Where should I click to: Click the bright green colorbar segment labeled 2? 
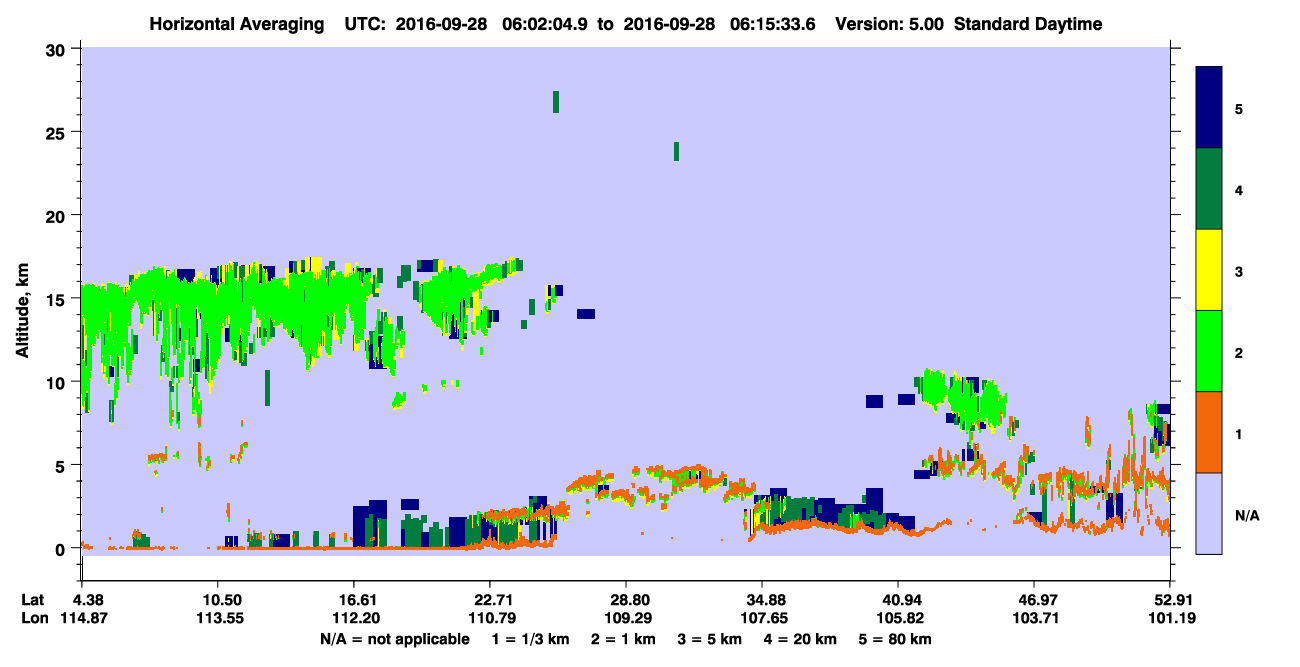click(1209, 351)
